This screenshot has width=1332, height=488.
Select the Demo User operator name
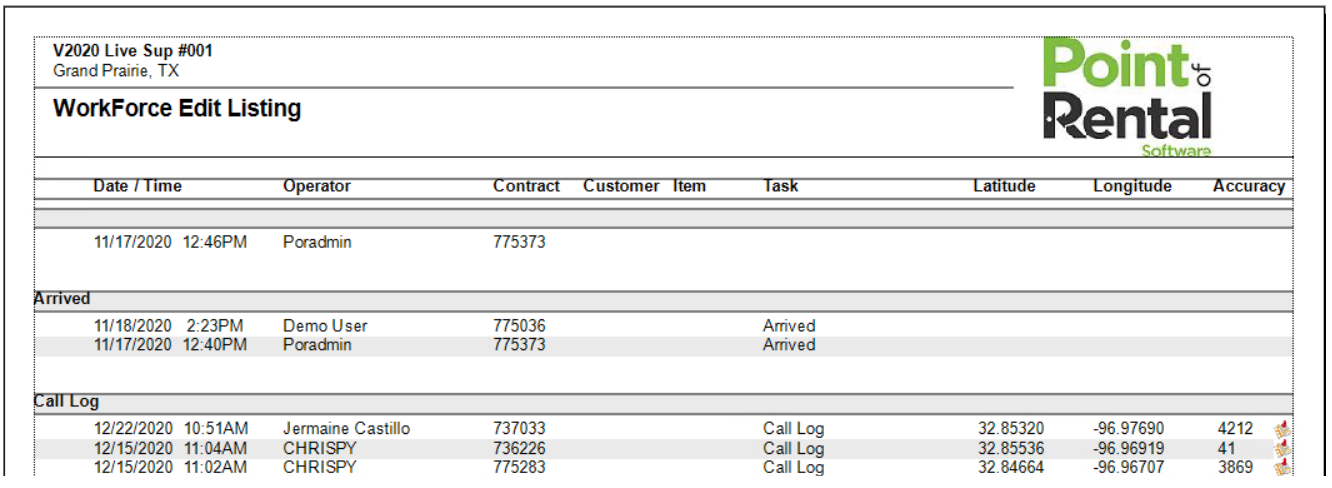(x=325, y=326)
